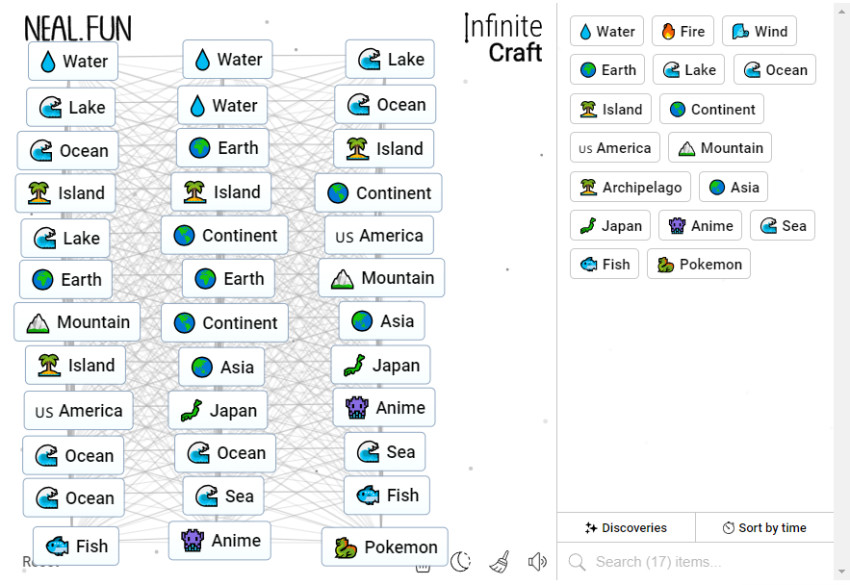The width and height of the screenshot is (850, 585).
Task: Select the Mountain element in the sidebar
Action: pos(719,147)
